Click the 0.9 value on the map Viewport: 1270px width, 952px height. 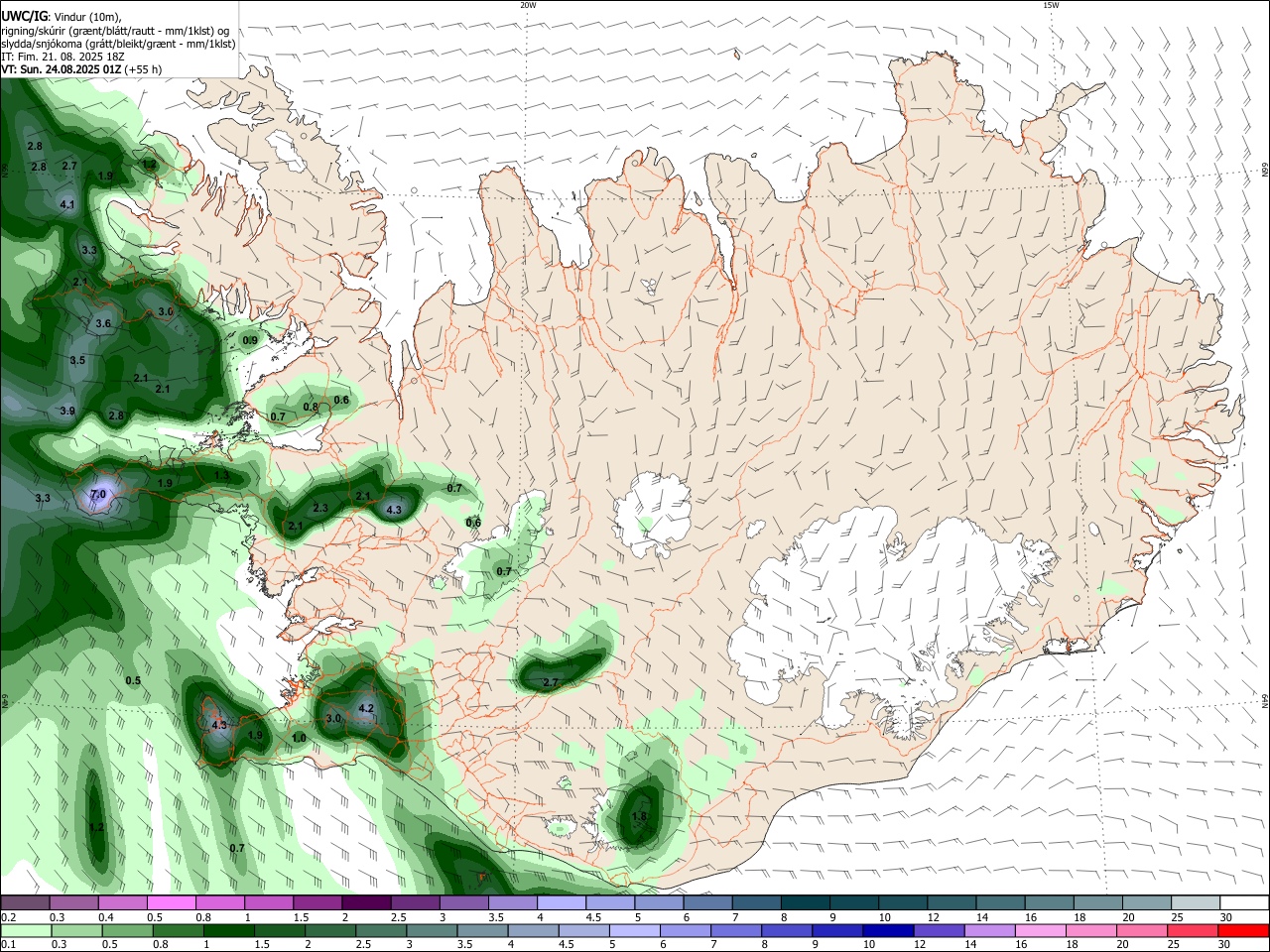[x=250, y=340]
